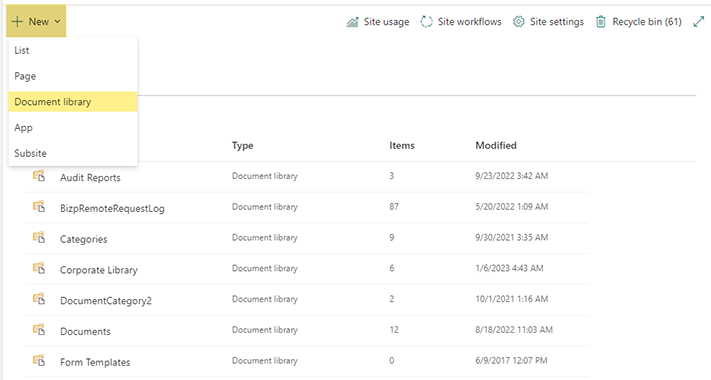This screenshot has height=380, width=711.
Task: Click the Audit Reports library icon
Action: pos(39,175)
